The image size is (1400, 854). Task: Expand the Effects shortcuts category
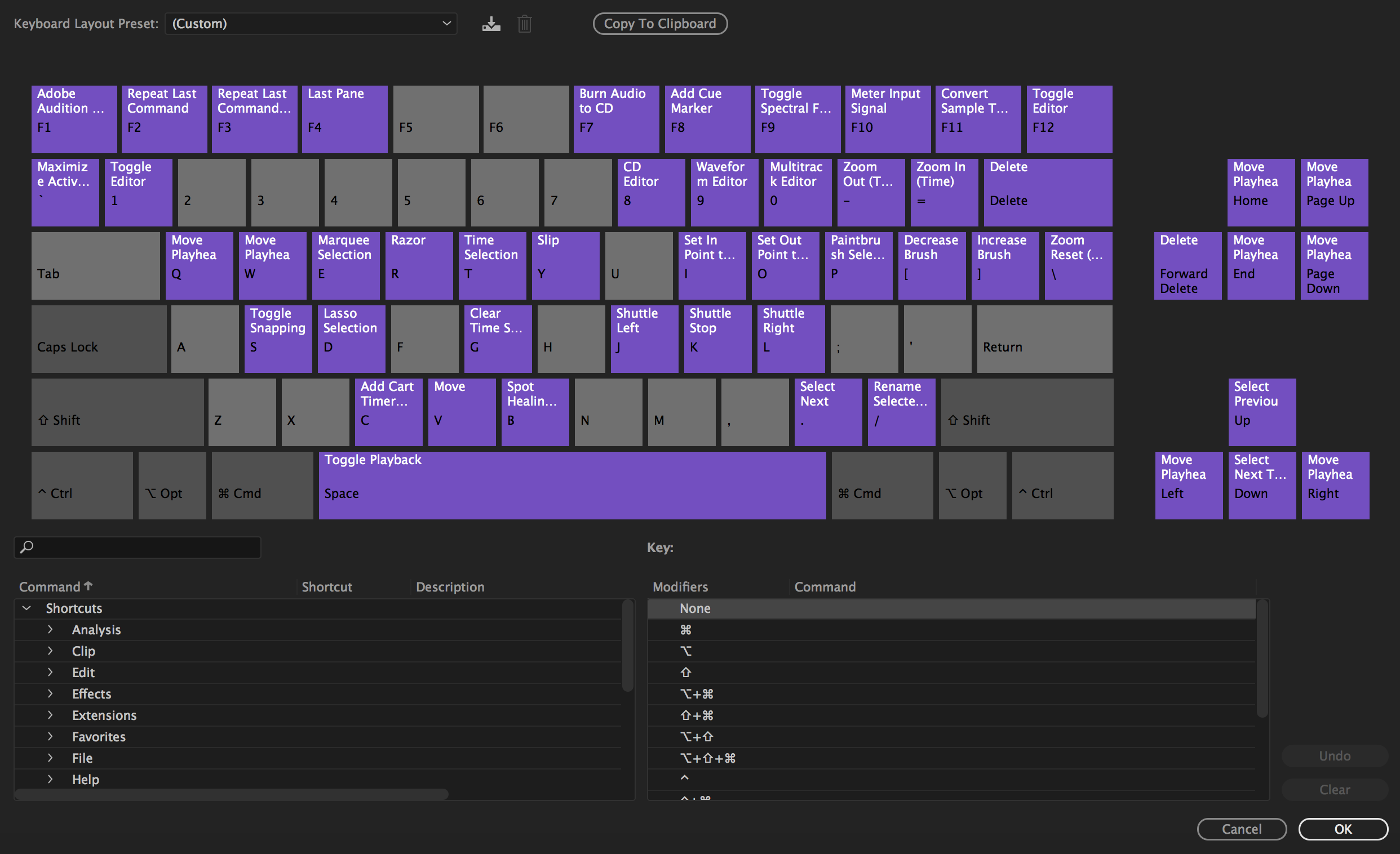coord(51,693)
